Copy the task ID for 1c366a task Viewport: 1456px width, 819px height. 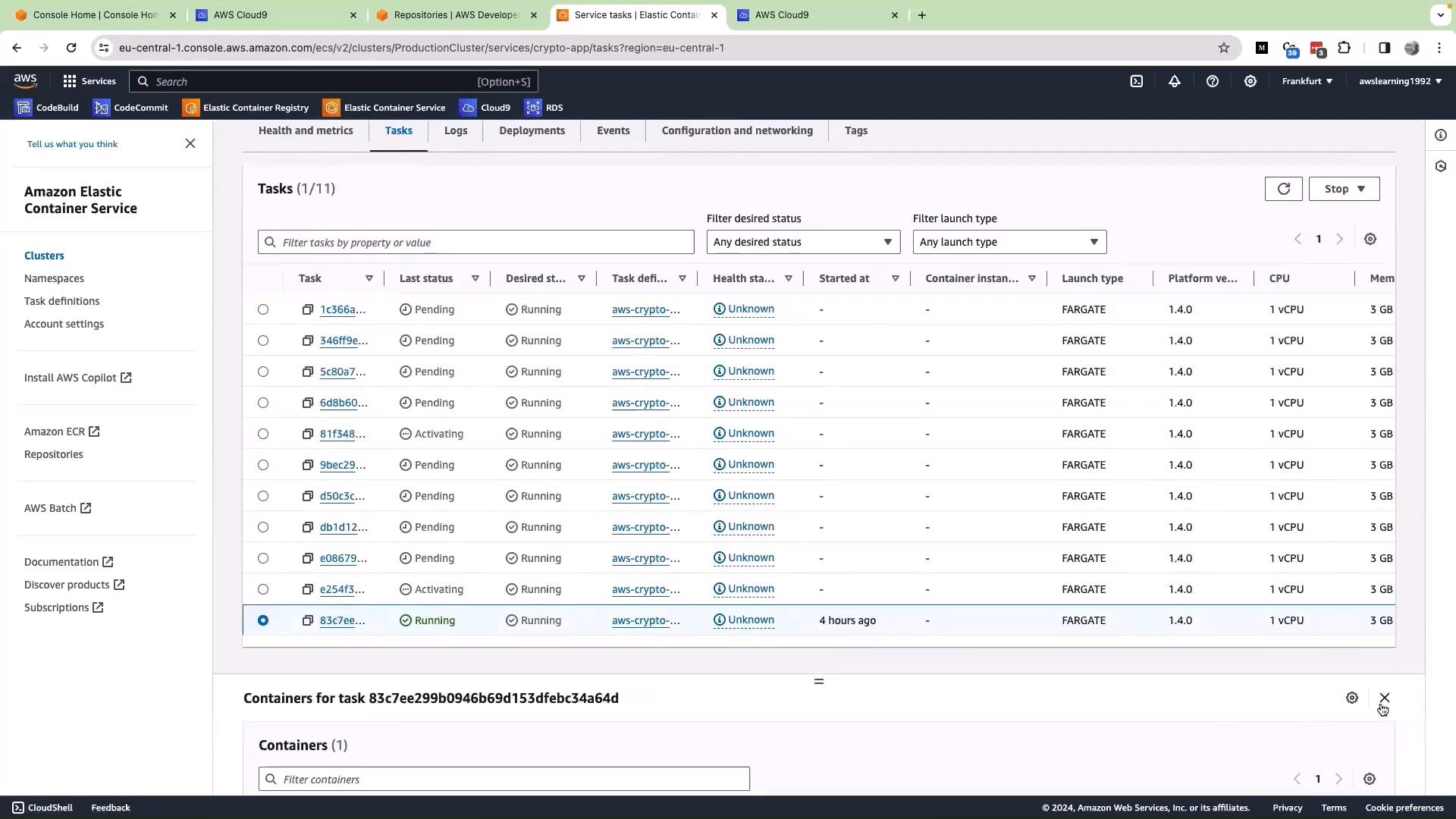[x=307, y=309]
